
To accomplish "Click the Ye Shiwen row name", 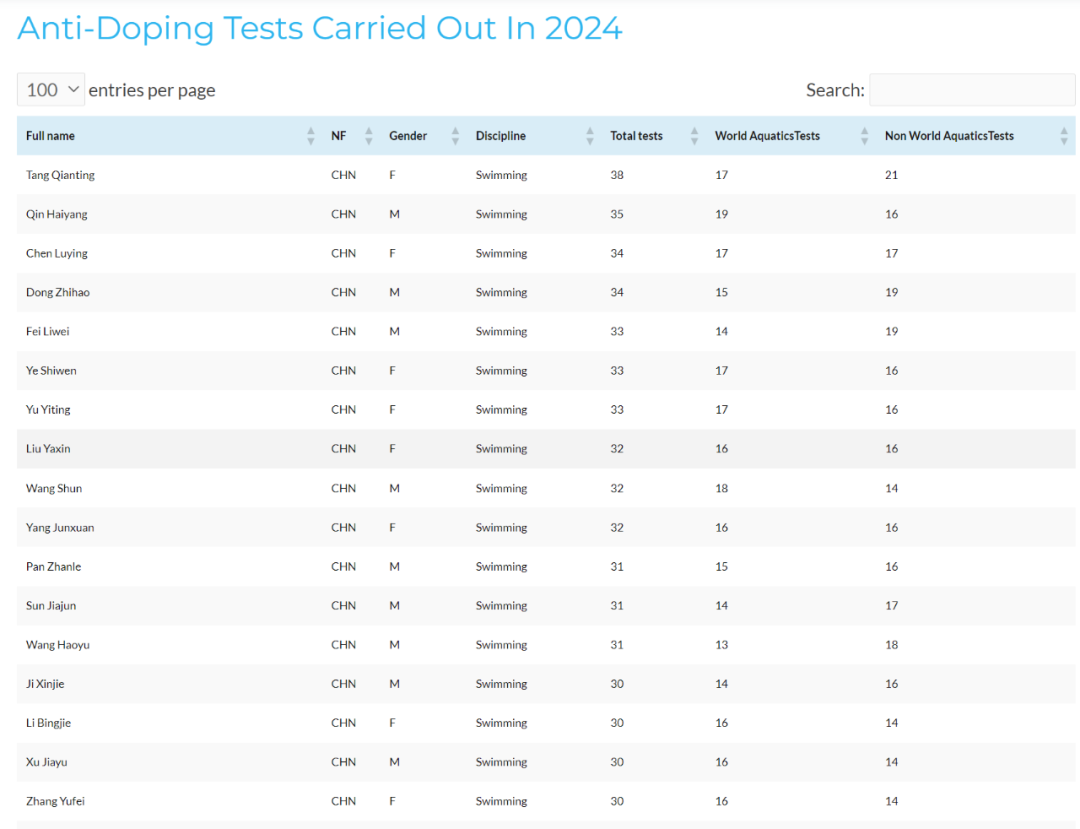I will pos(51,370).
